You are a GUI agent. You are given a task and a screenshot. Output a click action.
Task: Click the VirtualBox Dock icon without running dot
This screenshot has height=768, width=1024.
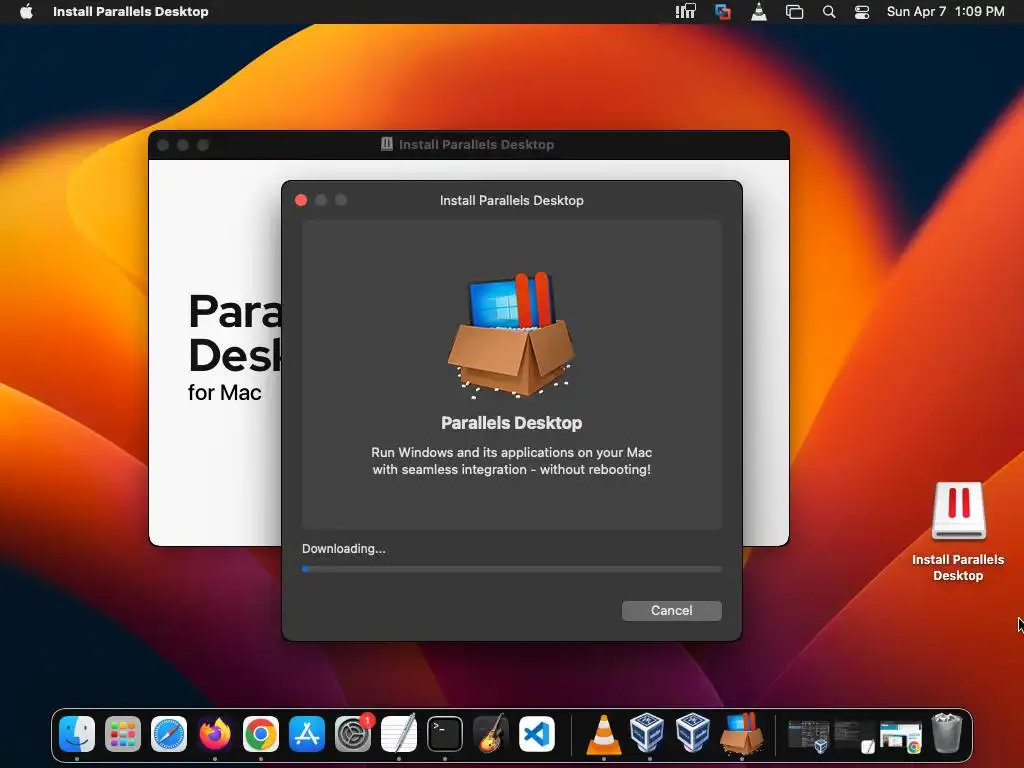[693, 733]
